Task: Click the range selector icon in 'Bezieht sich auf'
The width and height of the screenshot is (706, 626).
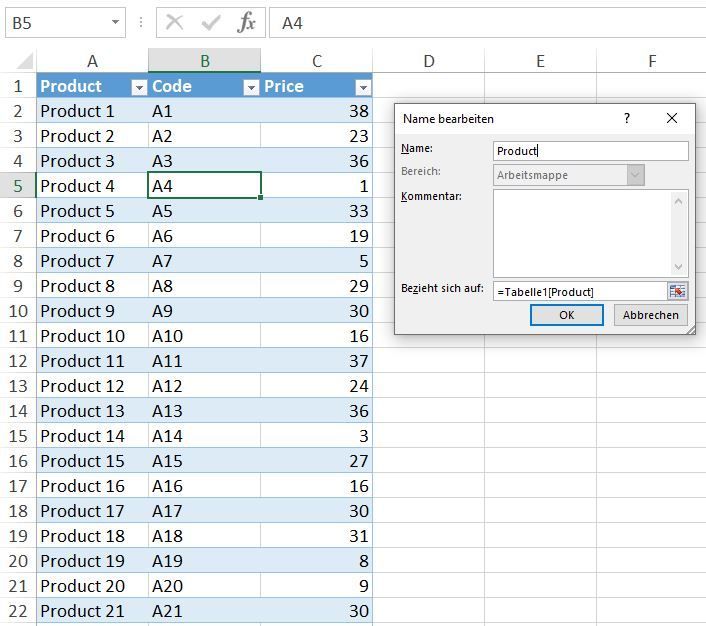Action: 677,291
